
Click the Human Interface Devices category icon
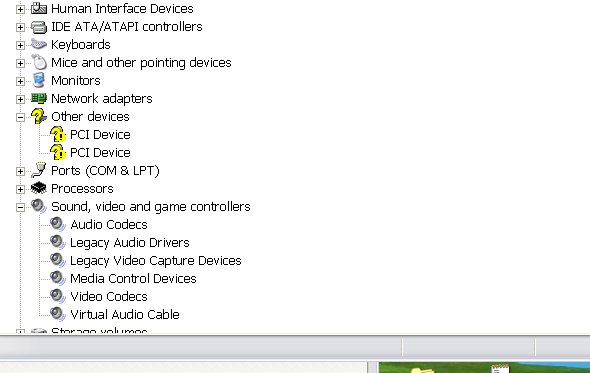[x=39, y=8]
